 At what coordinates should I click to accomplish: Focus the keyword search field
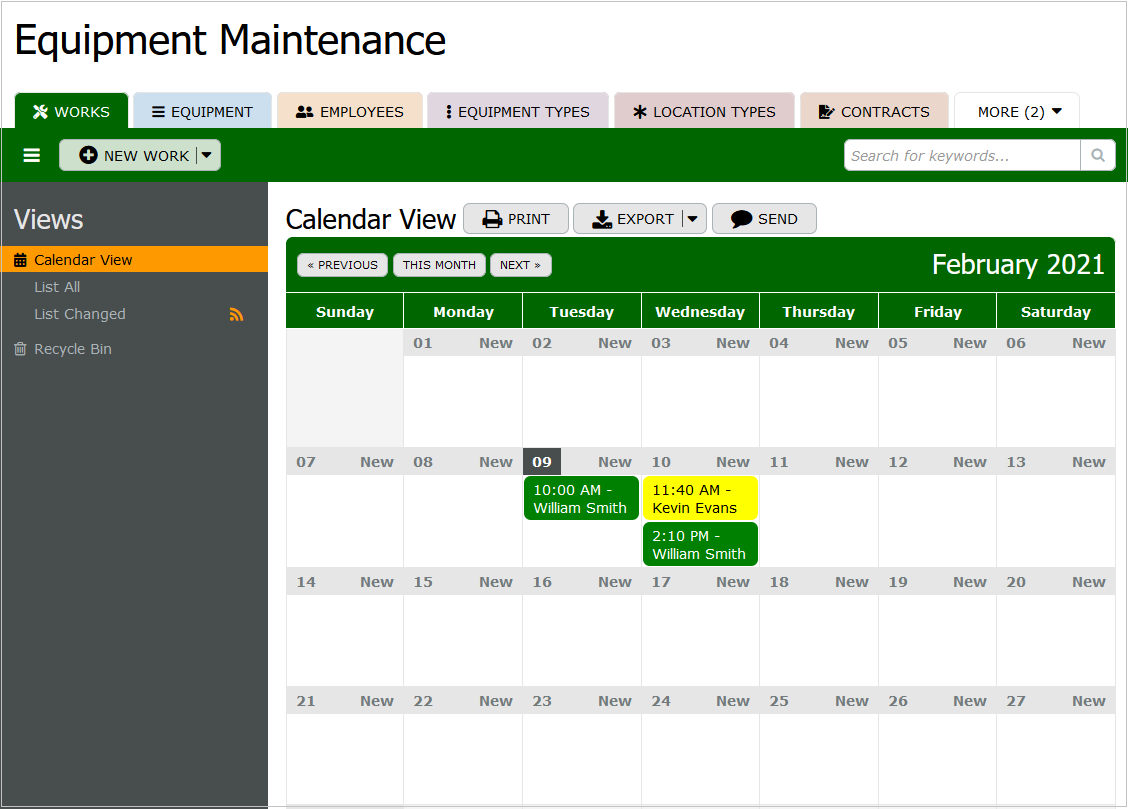click(x=961, y=155)
